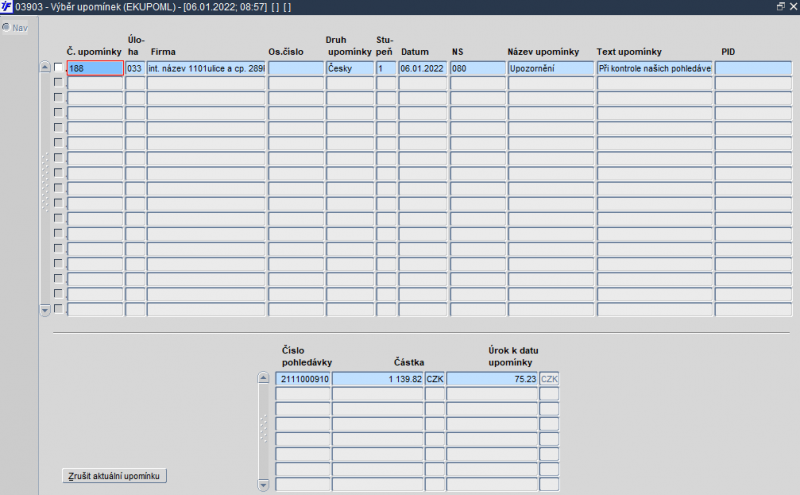Tick the checkbox of the second reminders row
Screen dimensions: 800x495
[58, 82]
